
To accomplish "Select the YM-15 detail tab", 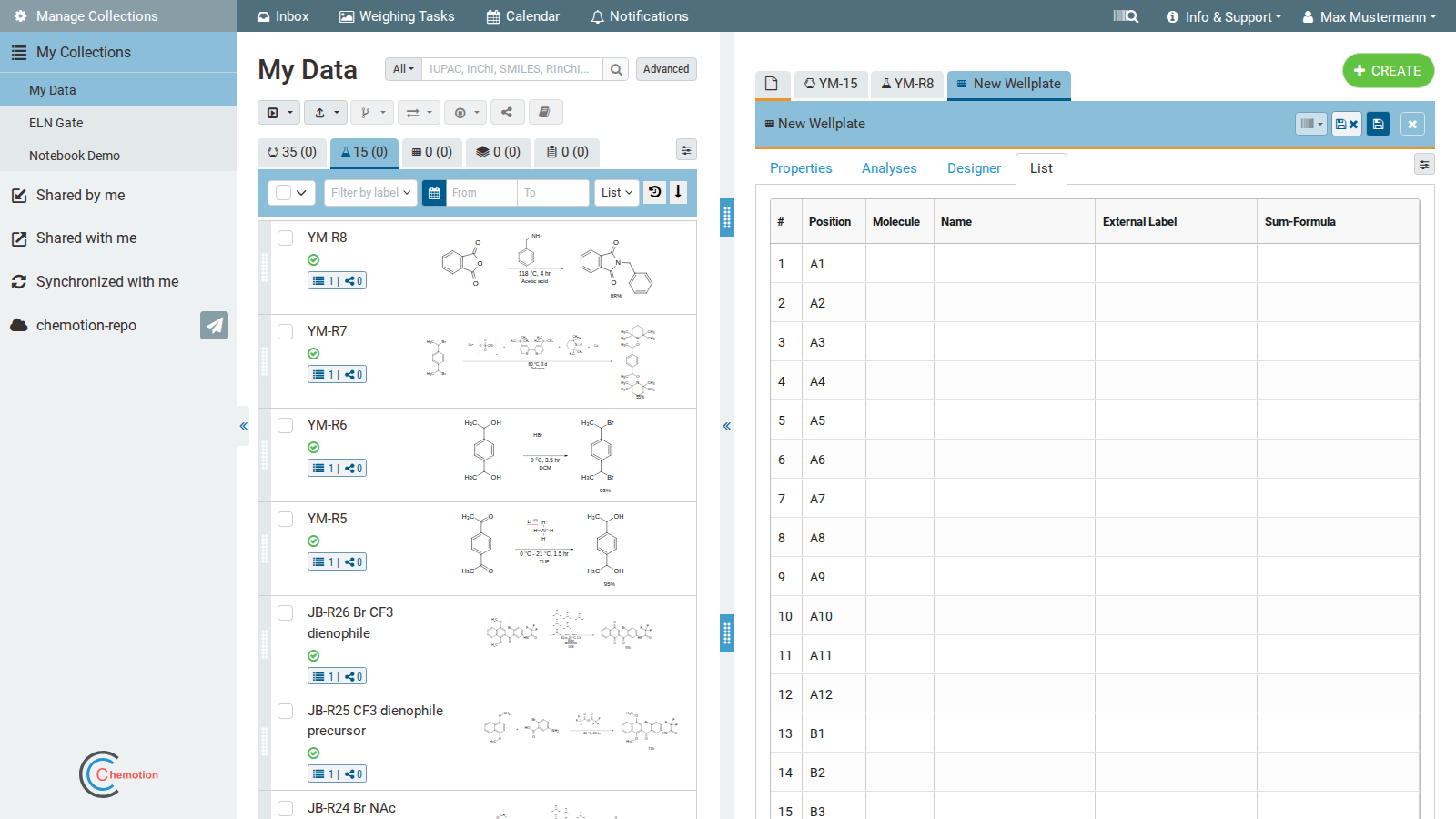I will point(831,84).
